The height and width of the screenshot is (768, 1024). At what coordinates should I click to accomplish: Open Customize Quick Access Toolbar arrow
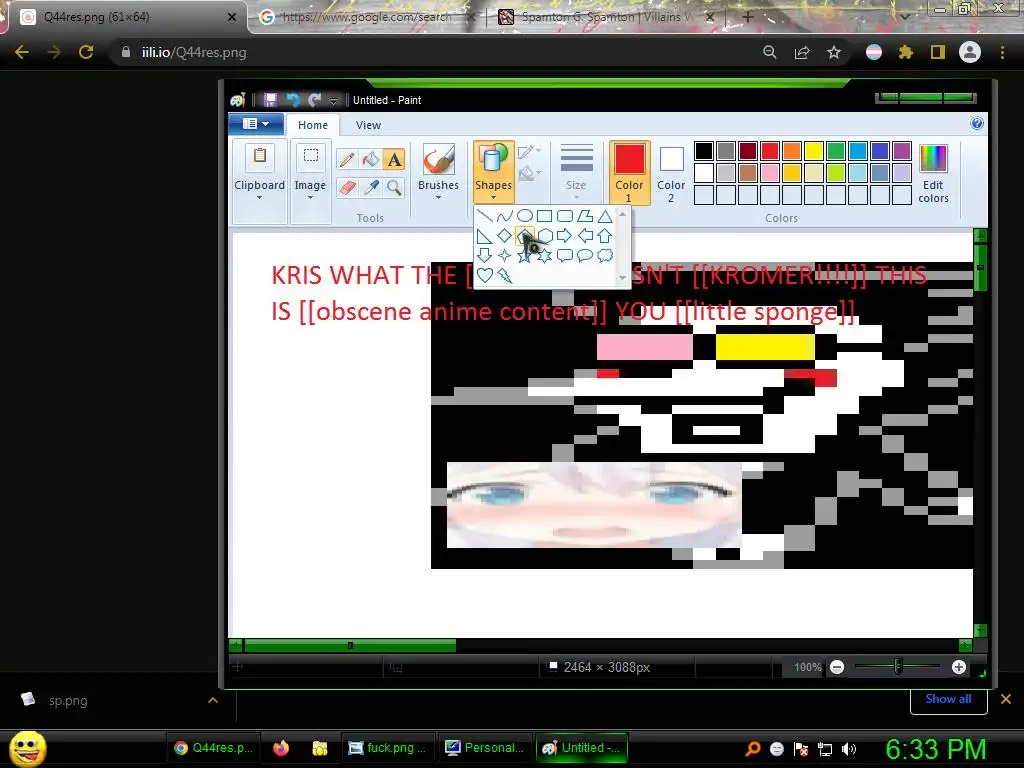(333, 101)
